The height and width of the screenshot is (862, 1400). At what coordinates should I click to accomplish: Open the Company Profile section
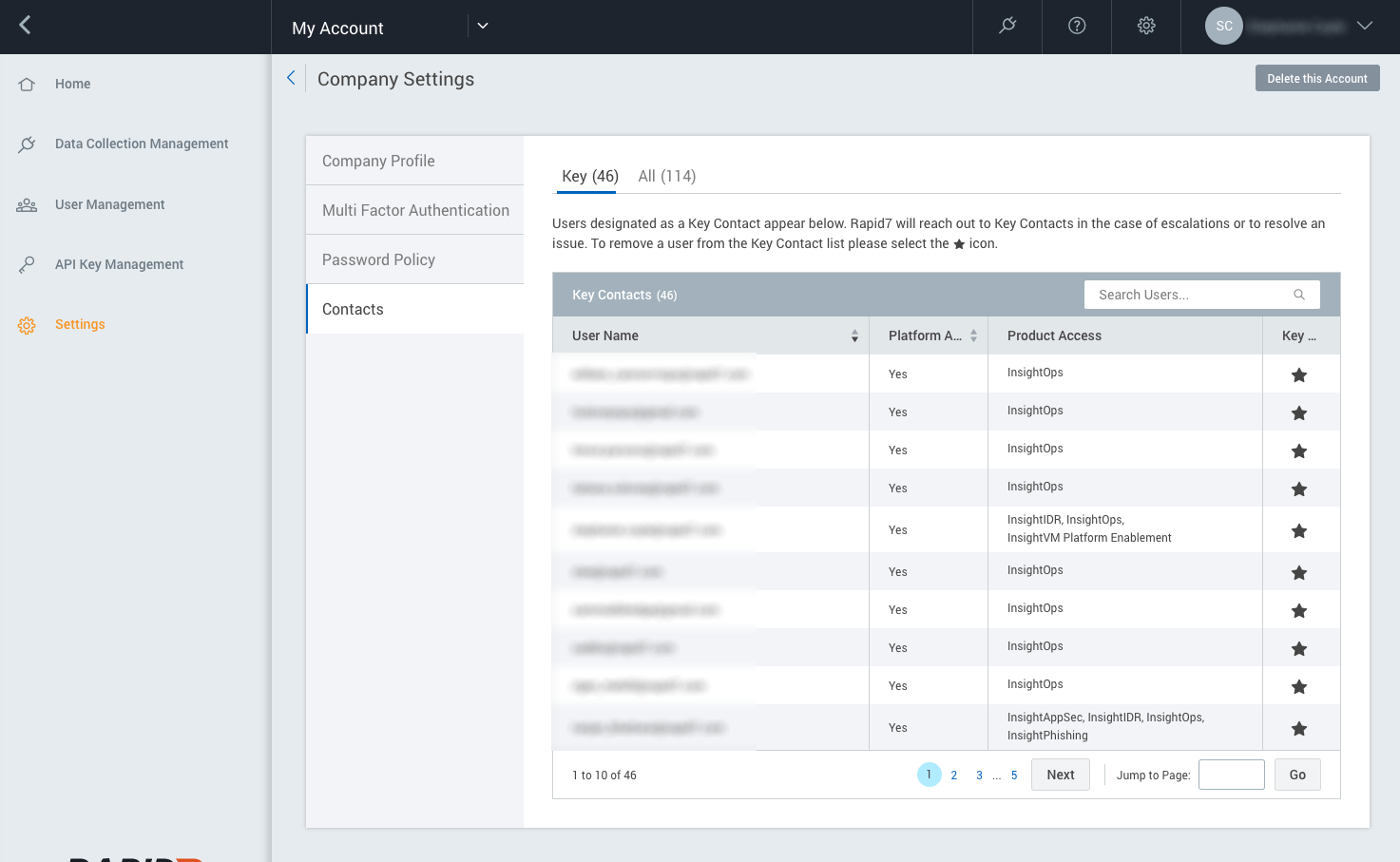pyautogui.click(x=414, y=161)
